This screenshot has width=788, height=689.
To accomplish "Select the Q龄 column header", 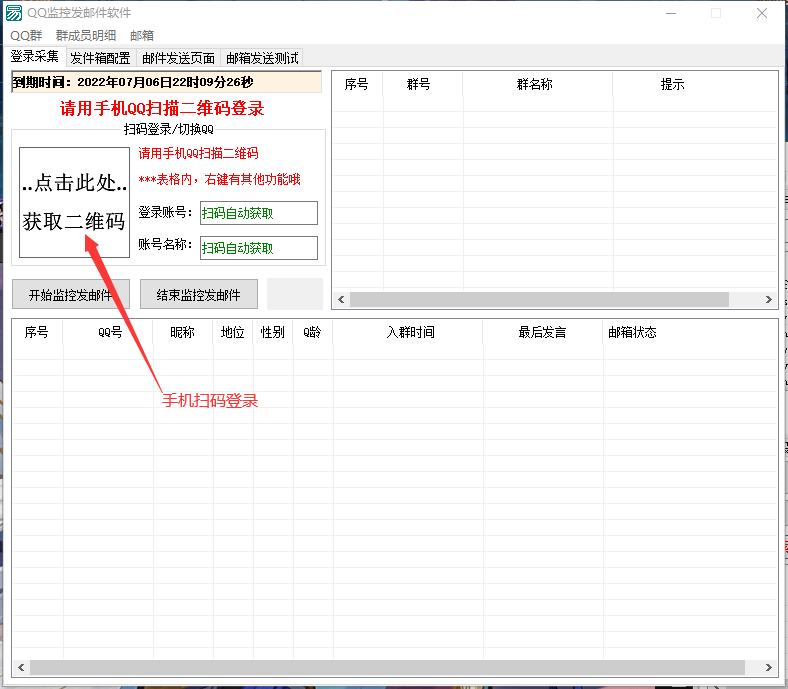I will pos(313,332).
